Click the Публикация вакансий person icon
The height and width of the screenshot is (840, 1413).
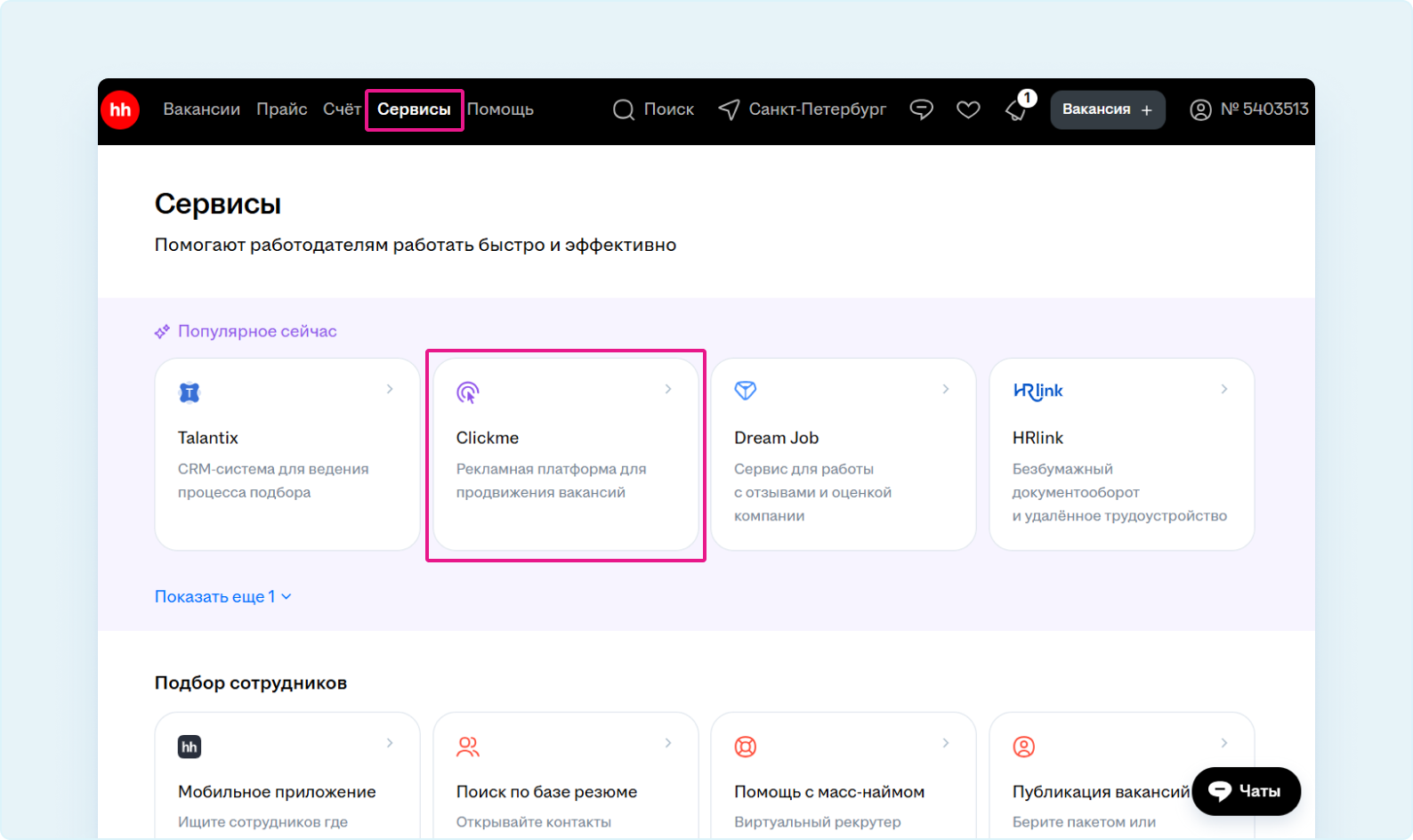(x=1024, y=747)
